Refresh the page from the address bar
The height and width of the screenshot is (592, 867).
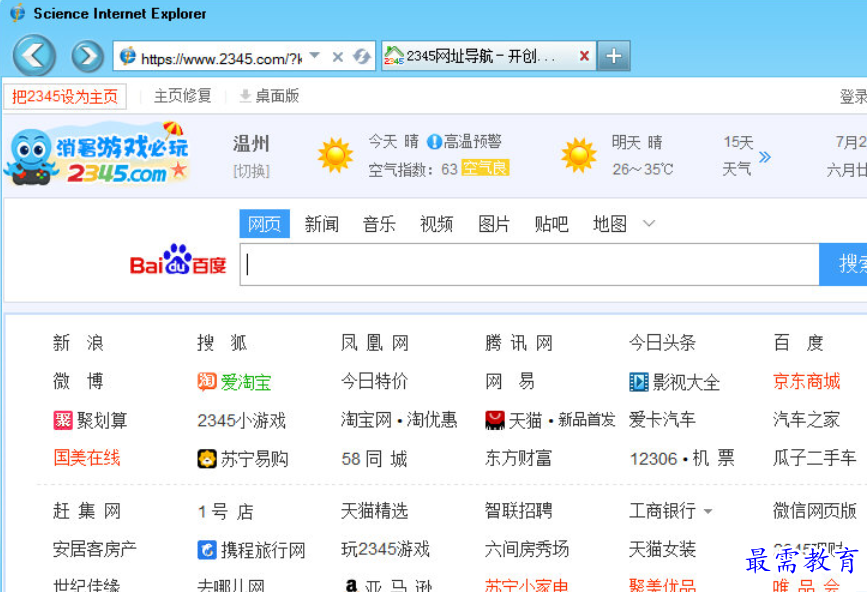pos(362,56)
